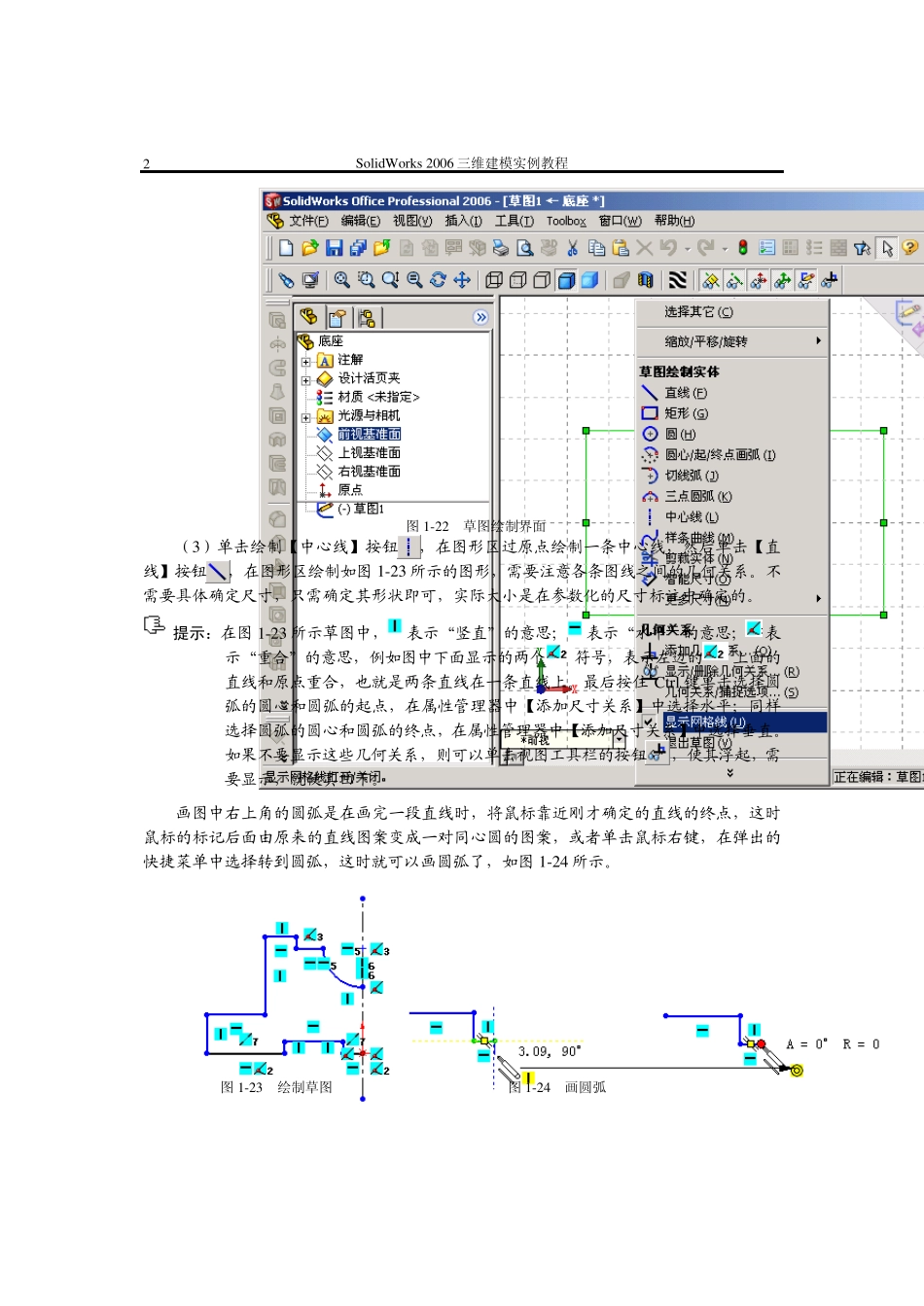Open the 文件(F) menu
Image resolution: width=924 pixels, height=1306 pixels.
(308, 221)
